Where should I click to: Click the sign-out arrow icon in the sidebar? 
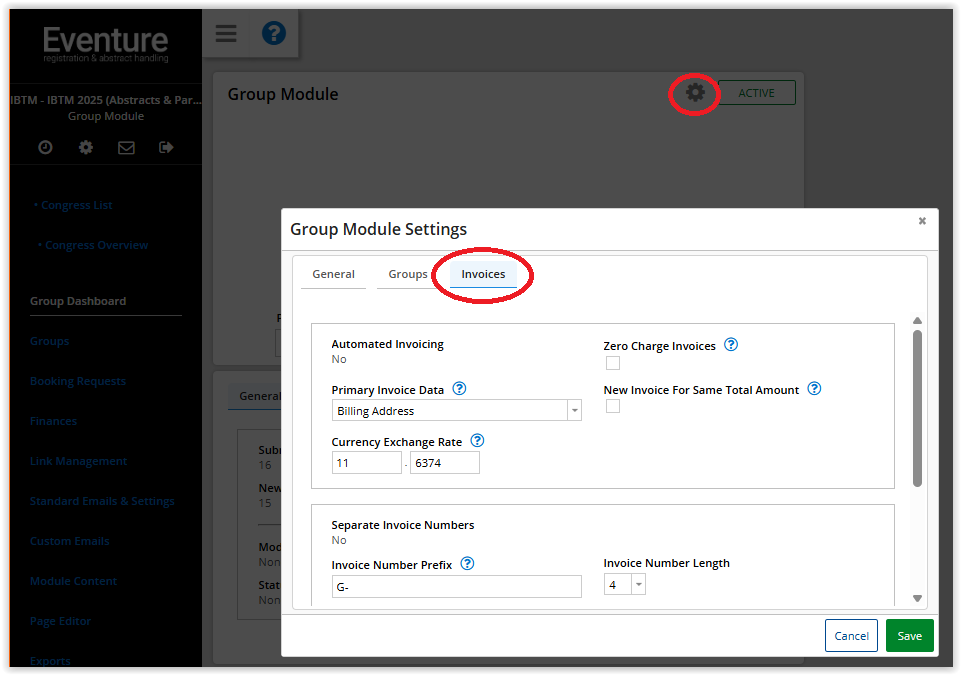(166, 147)
